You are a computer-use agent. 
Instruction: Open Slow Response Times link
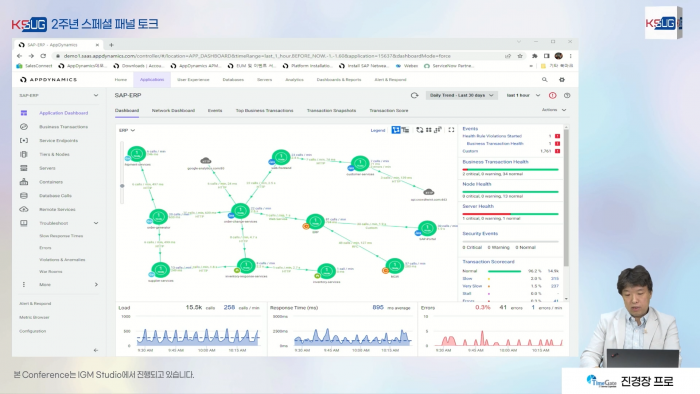click(x=61, y=236)
